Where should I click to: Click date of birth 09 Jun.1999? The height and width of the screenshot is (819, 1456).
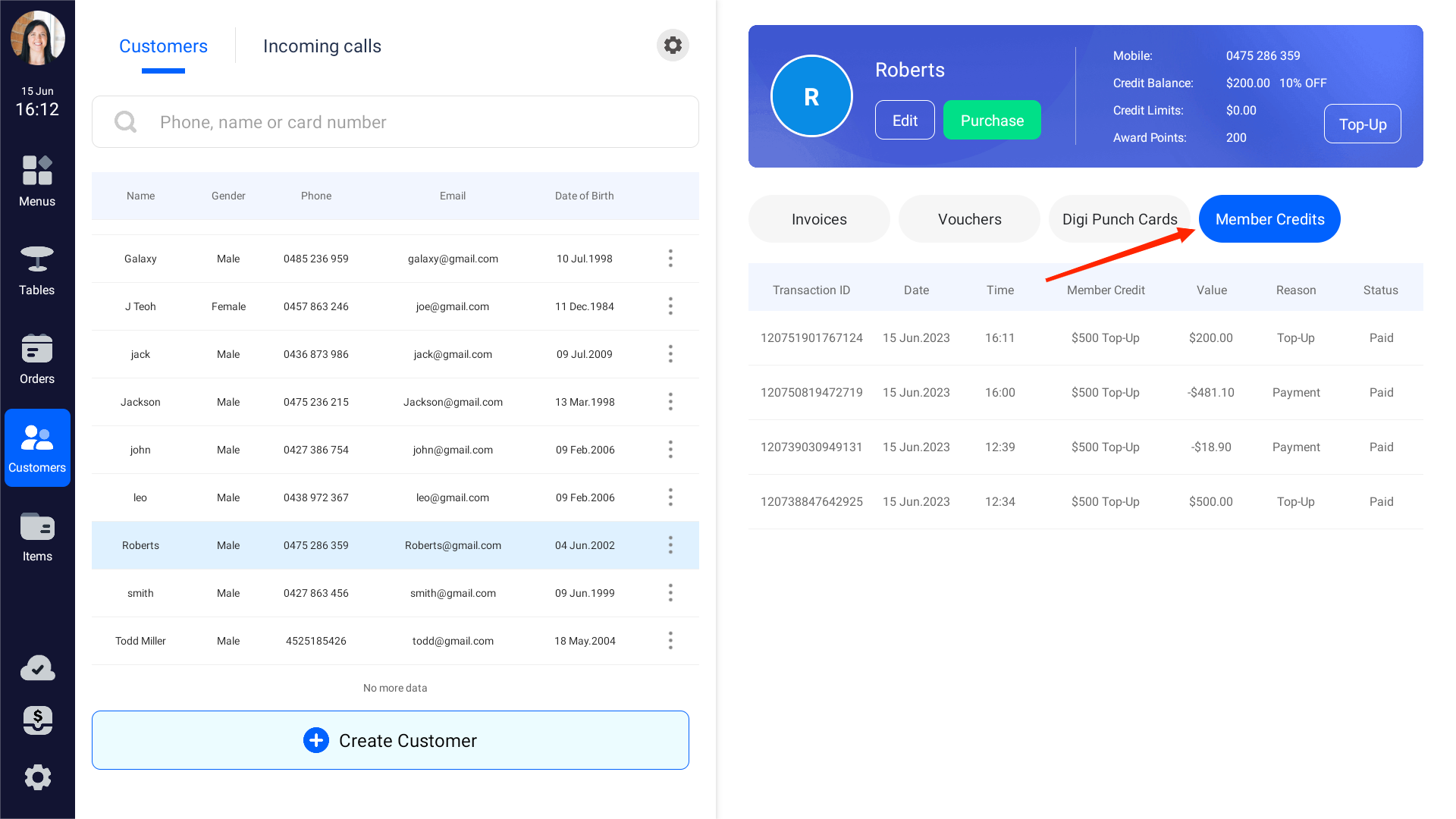(585, 593)
